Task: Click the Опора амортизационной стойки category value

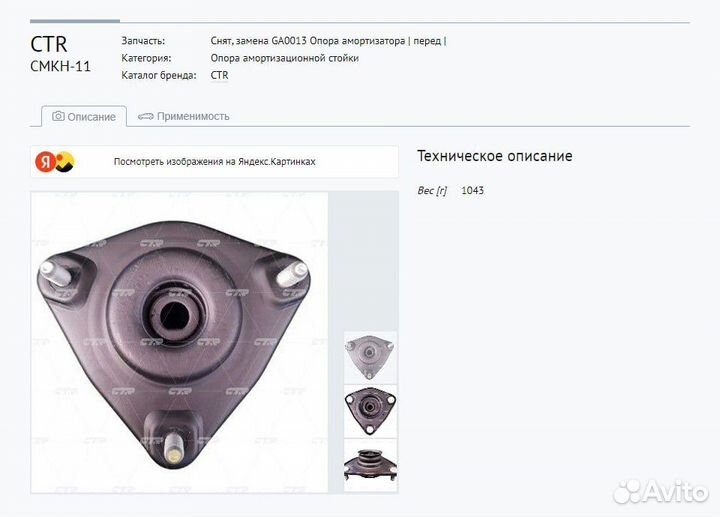Action: (x=284, y=58)
